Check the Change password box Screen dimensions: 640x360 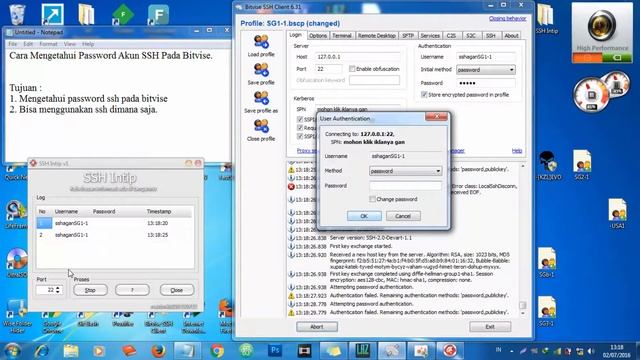pos(372,199)
